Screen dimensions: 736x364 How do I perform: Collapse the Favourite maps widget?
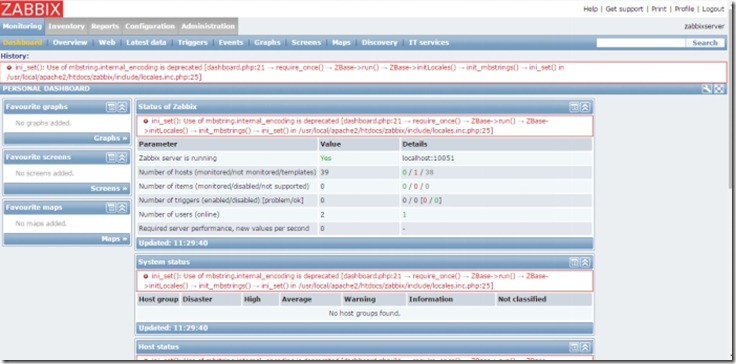coord(122,208)
